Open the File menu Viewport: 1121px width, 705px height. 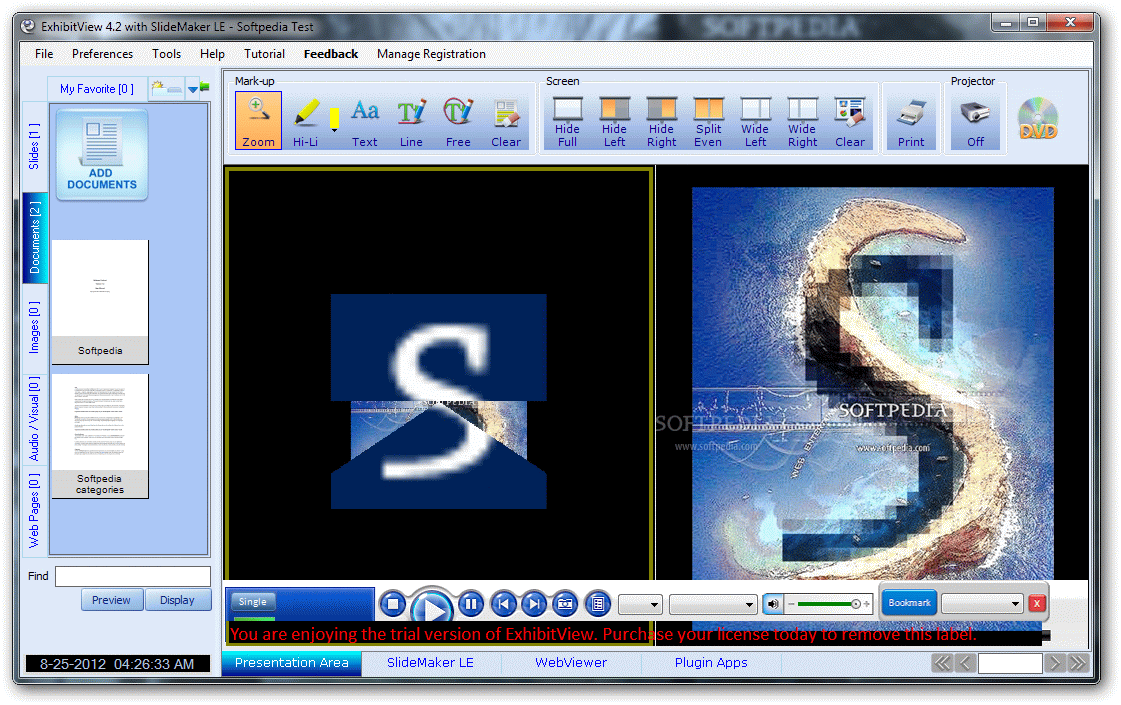pos(44,54)
